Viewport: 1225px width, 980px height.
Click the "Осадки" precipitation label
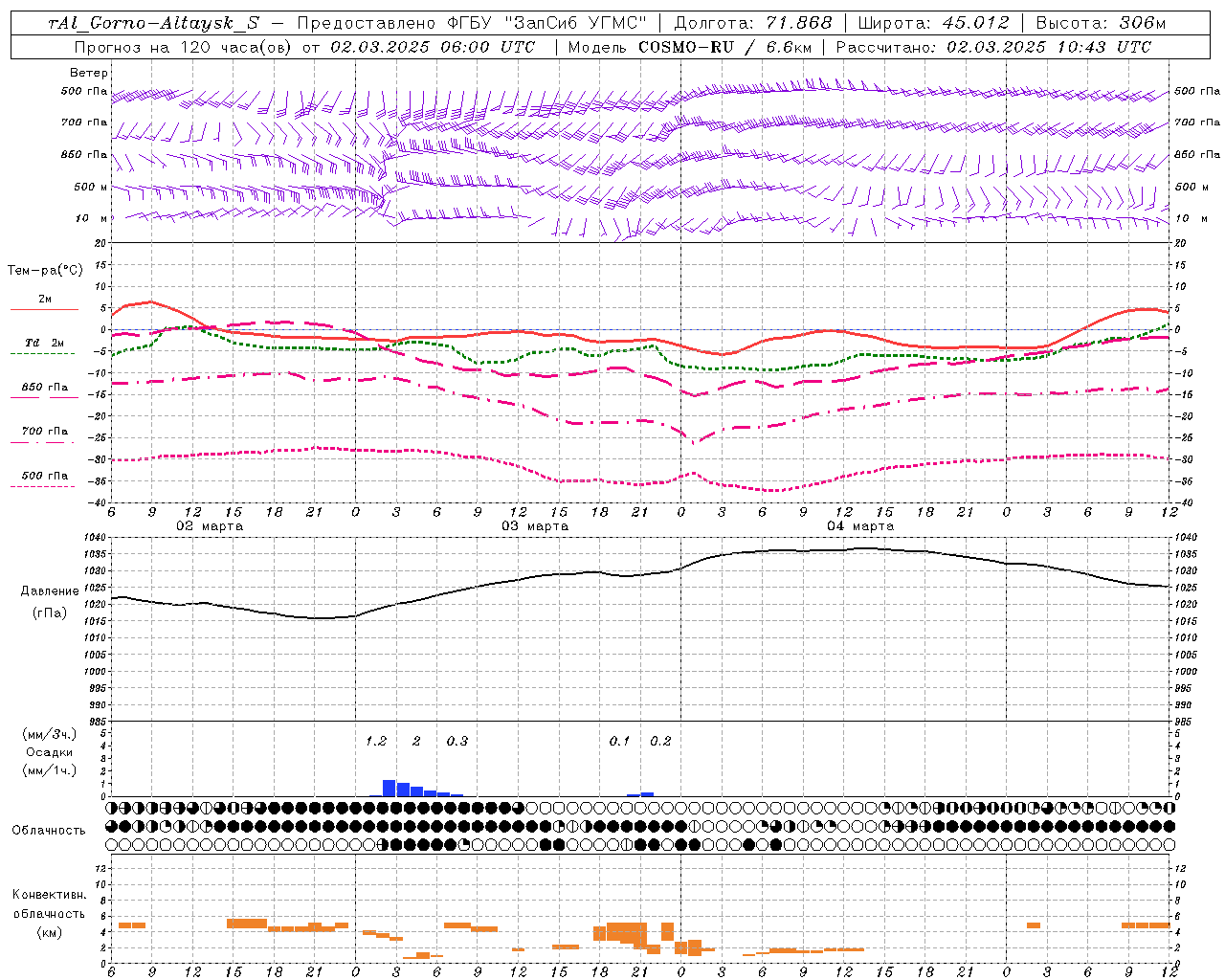click(x=50, y=752)
